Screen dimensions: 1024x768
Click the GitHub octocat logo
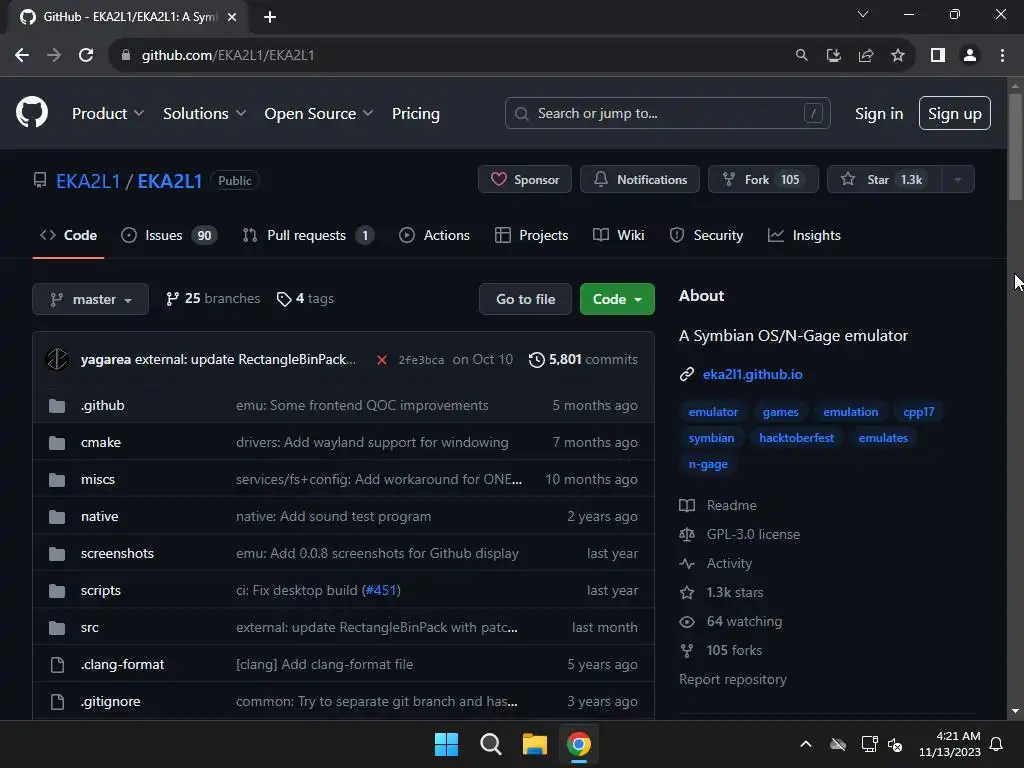point(31,112)
